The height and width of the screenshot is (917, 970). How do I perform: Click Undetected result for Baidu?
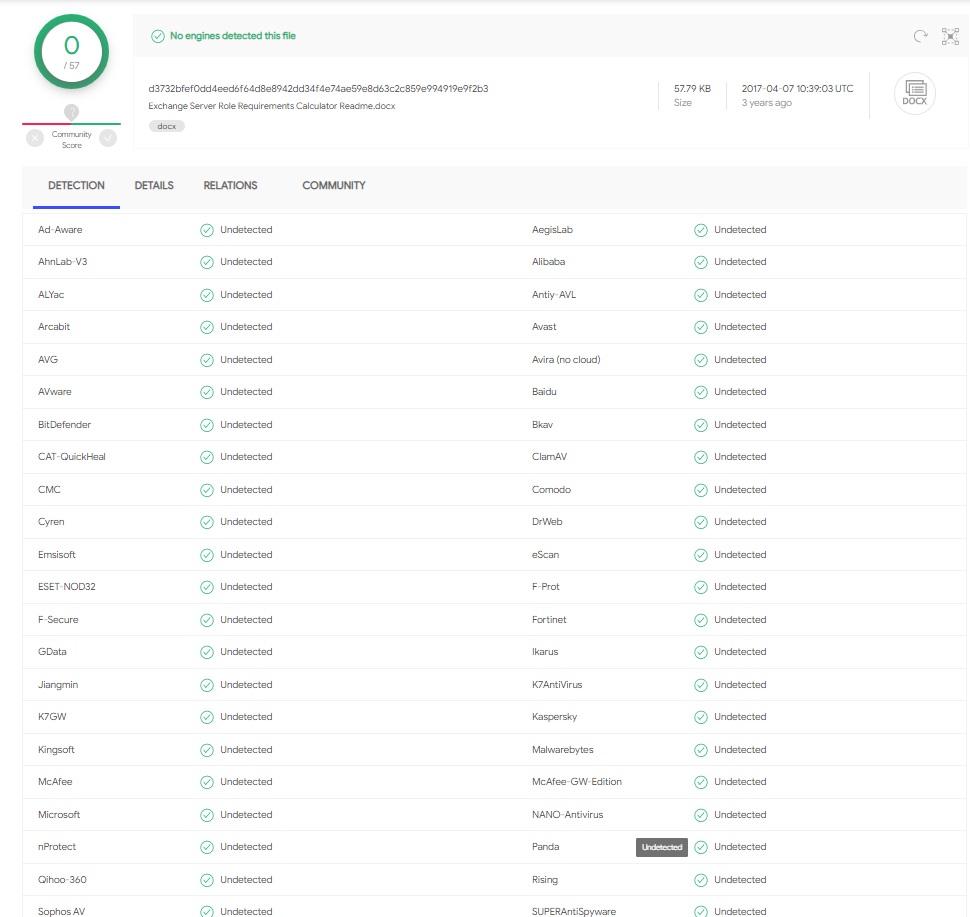[x=740, y=392]
